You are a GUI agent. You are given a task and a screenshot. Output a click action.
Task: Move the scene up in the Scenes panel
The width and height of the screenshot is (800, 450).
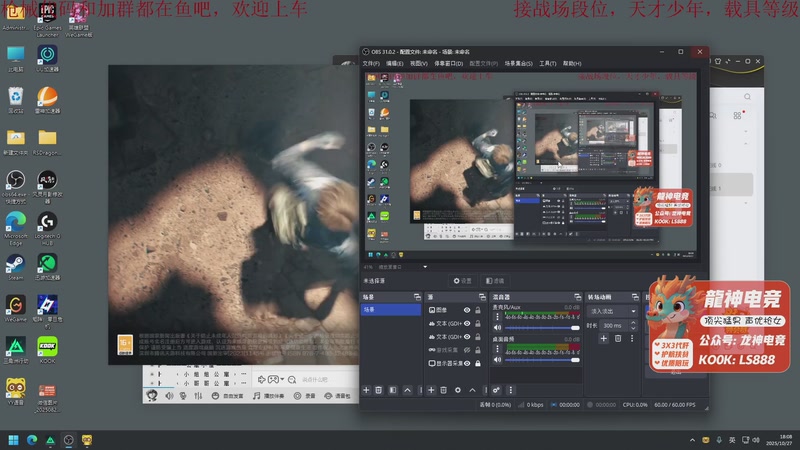pos(407,390)
